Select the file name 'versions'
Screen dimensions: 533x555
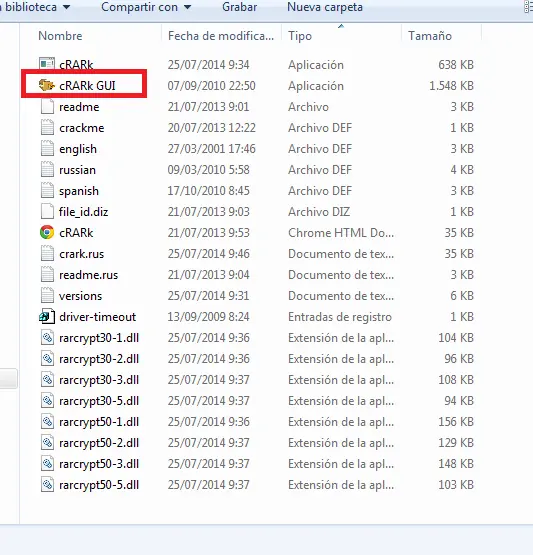81,296
